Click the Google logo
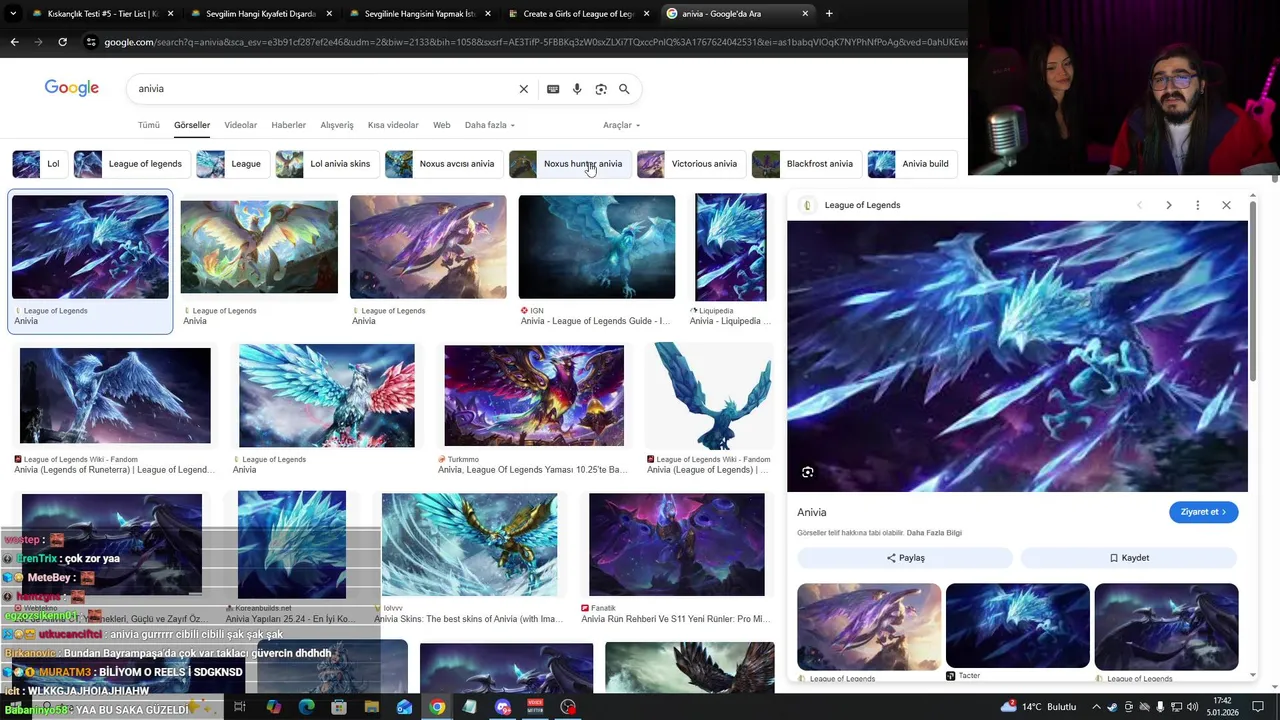The height and width of the screenshot is (720, 1280). (x=72, y=88)
